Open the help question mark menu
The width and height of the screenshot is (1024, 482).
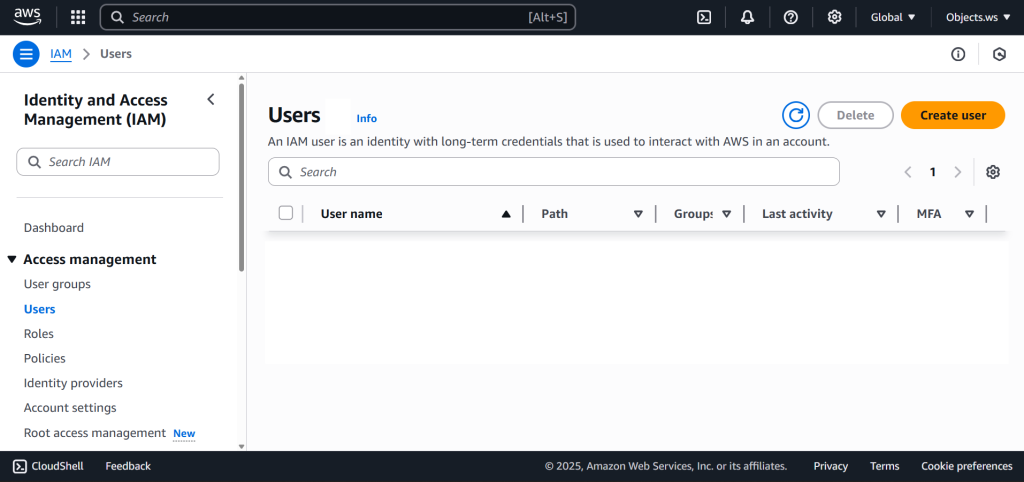(x=791, y=17)
